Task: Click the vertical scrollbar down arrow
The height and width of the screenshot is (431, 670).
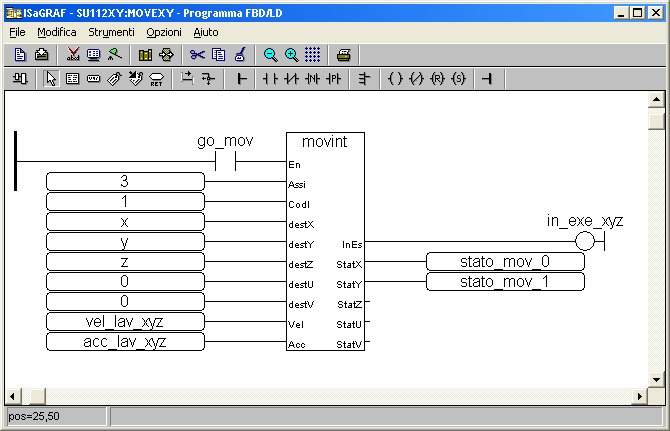Action: click(x=656, y=379)
